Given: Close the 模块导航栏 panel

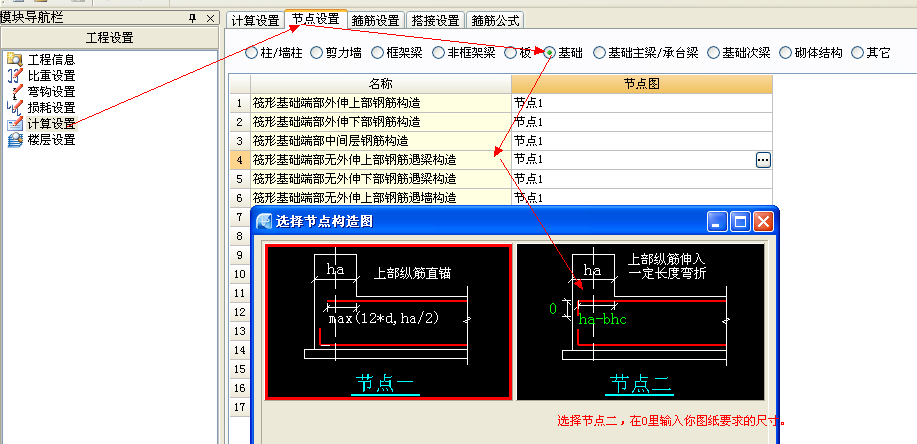Looking at the screenshot, I should [211, 19].
